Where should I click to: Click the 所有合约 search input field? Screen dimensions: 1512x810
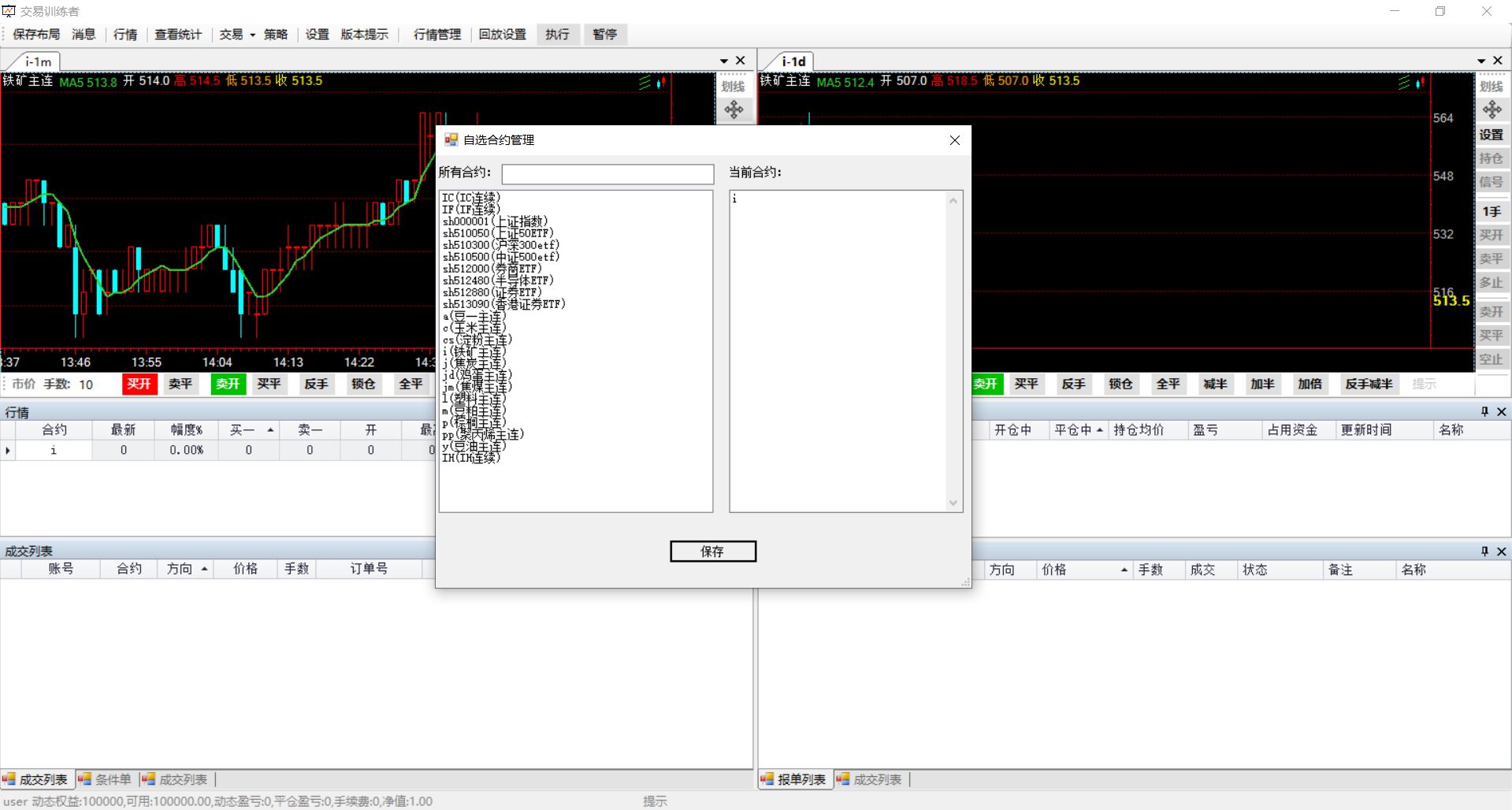click(x=607, y=173)
